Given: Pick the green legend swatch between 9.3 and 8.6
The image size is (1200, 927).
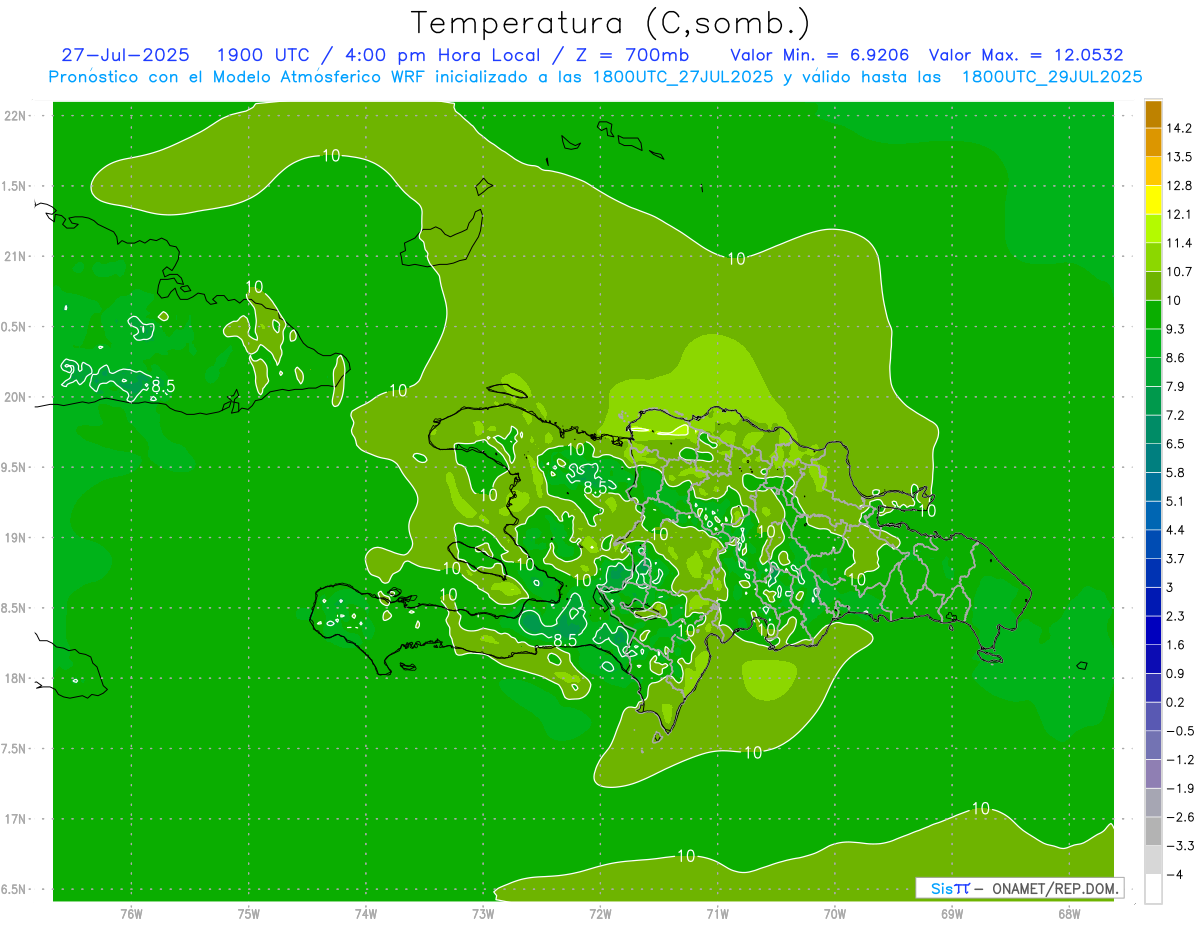Looking at the screenshot, I should click(1153, 343).
